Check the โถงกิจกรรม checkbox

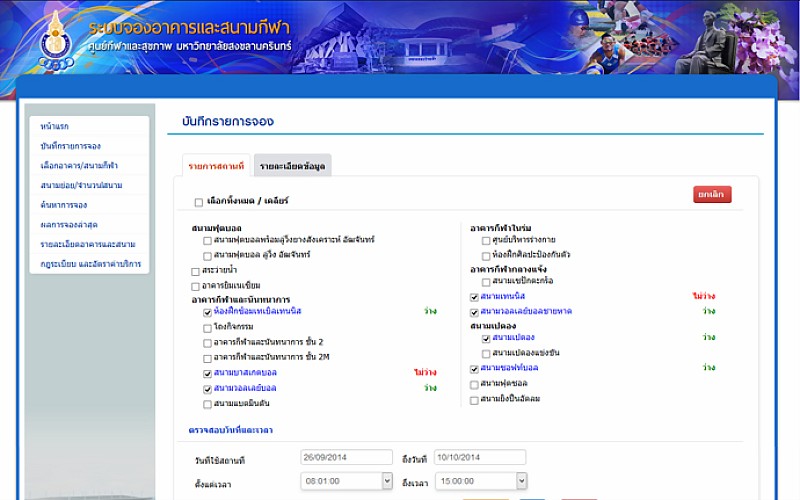click(x=207, y=328)
